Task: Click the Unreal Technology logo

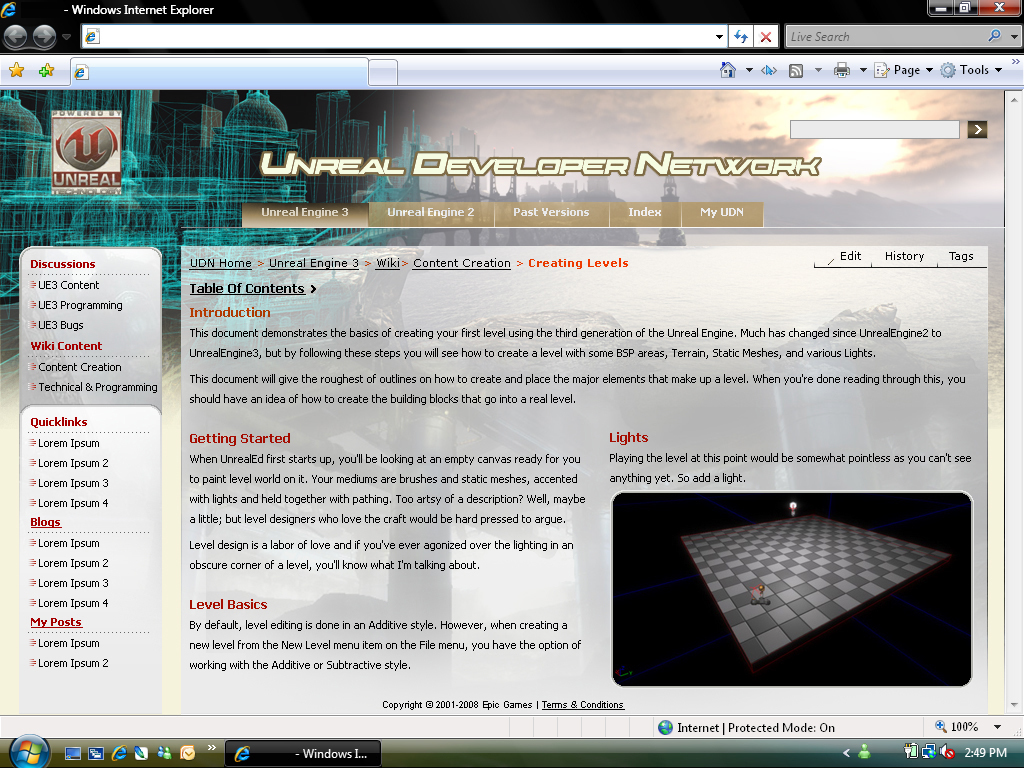Action: pos(86,153)
